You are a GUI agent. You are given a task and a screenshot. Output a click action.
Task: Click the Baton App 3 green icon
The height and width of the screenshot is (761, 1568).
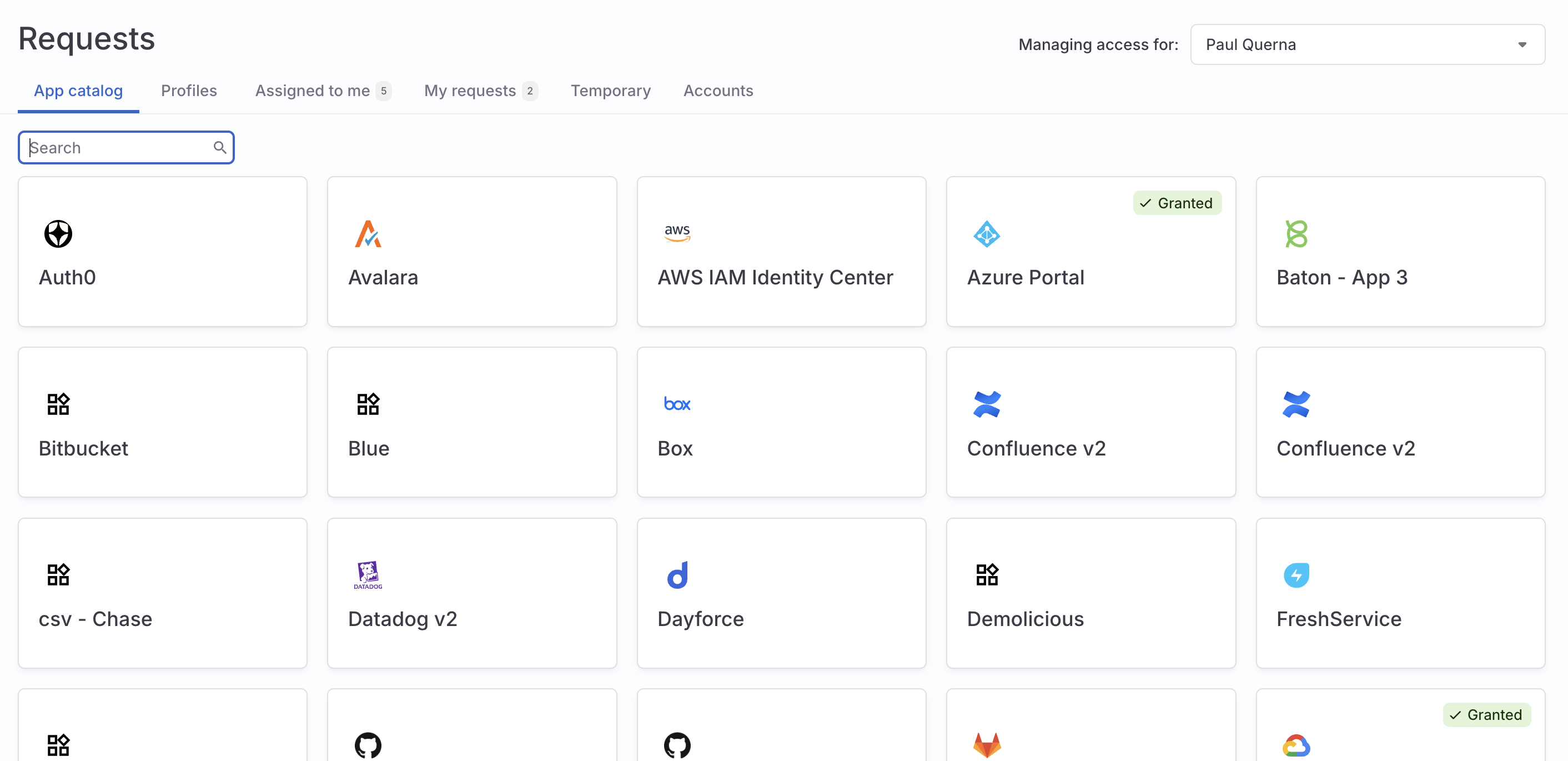click(1296, 234)
